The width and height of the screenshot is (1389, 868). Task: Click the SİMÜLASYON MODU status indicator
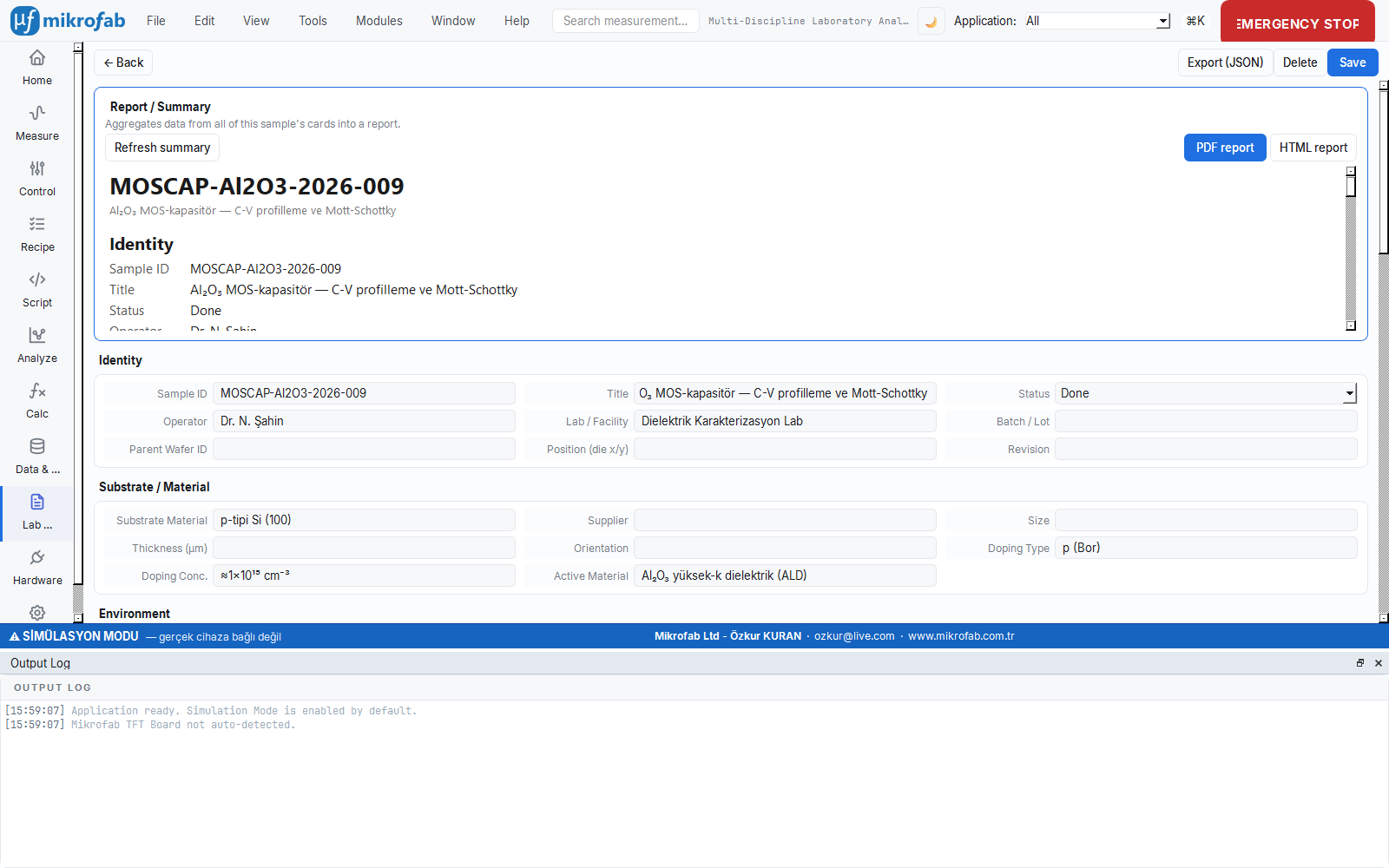click(x=74, y=636)
